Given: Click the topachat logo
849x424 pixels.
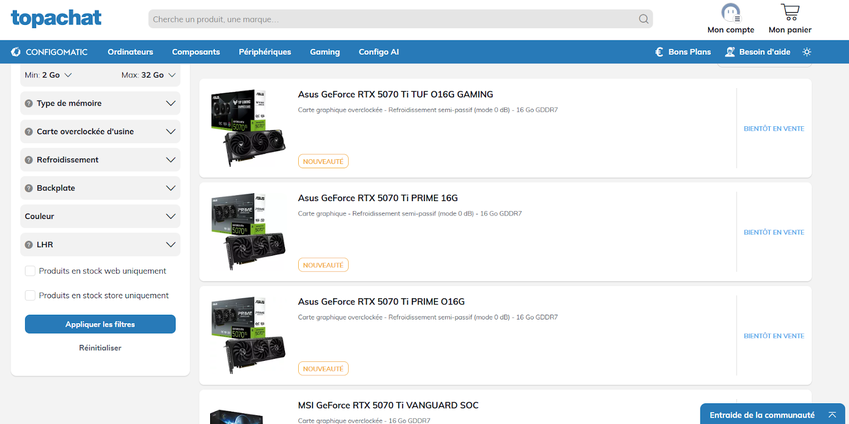Looking at the screenshot, I should 55,18.
